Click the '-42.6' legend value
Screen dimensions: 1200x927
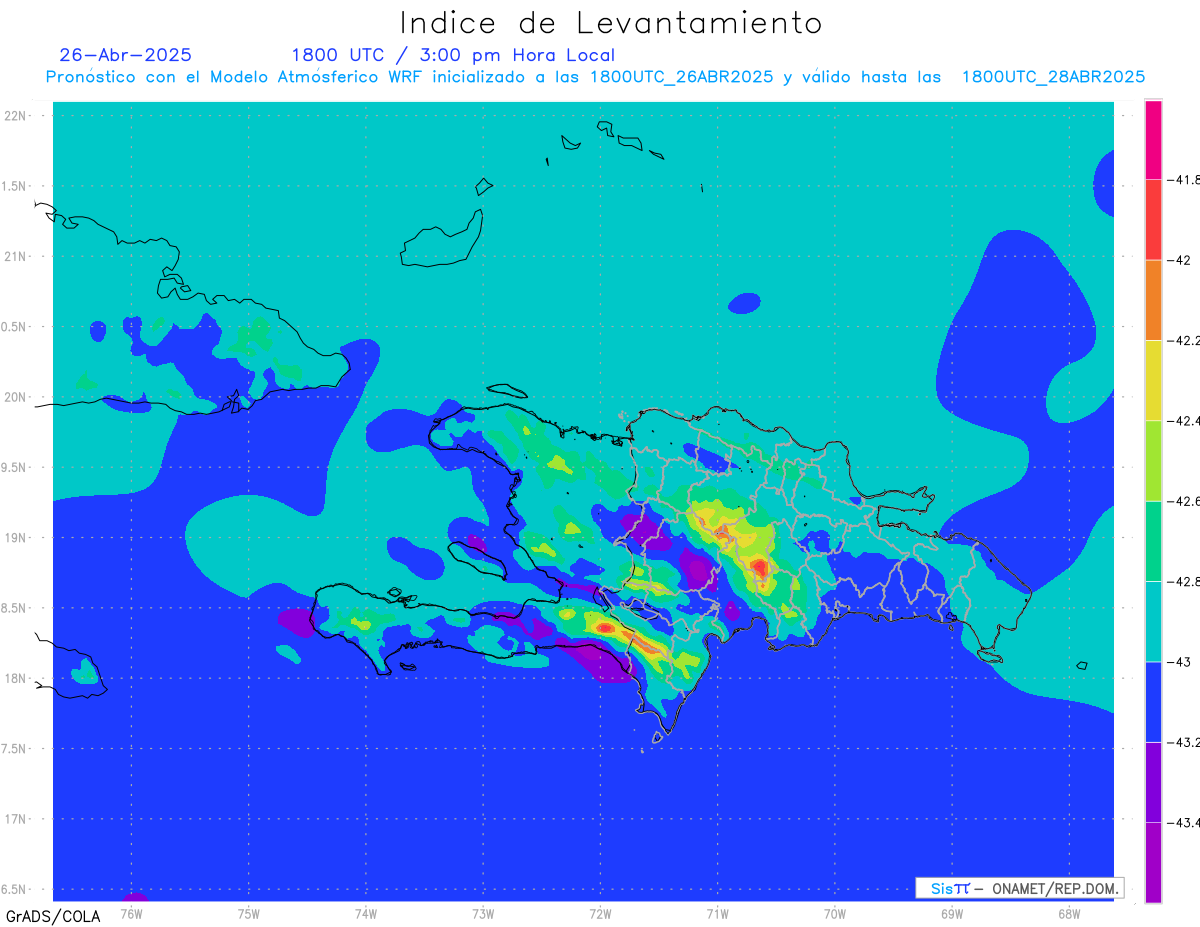[x=1183, y=501]
